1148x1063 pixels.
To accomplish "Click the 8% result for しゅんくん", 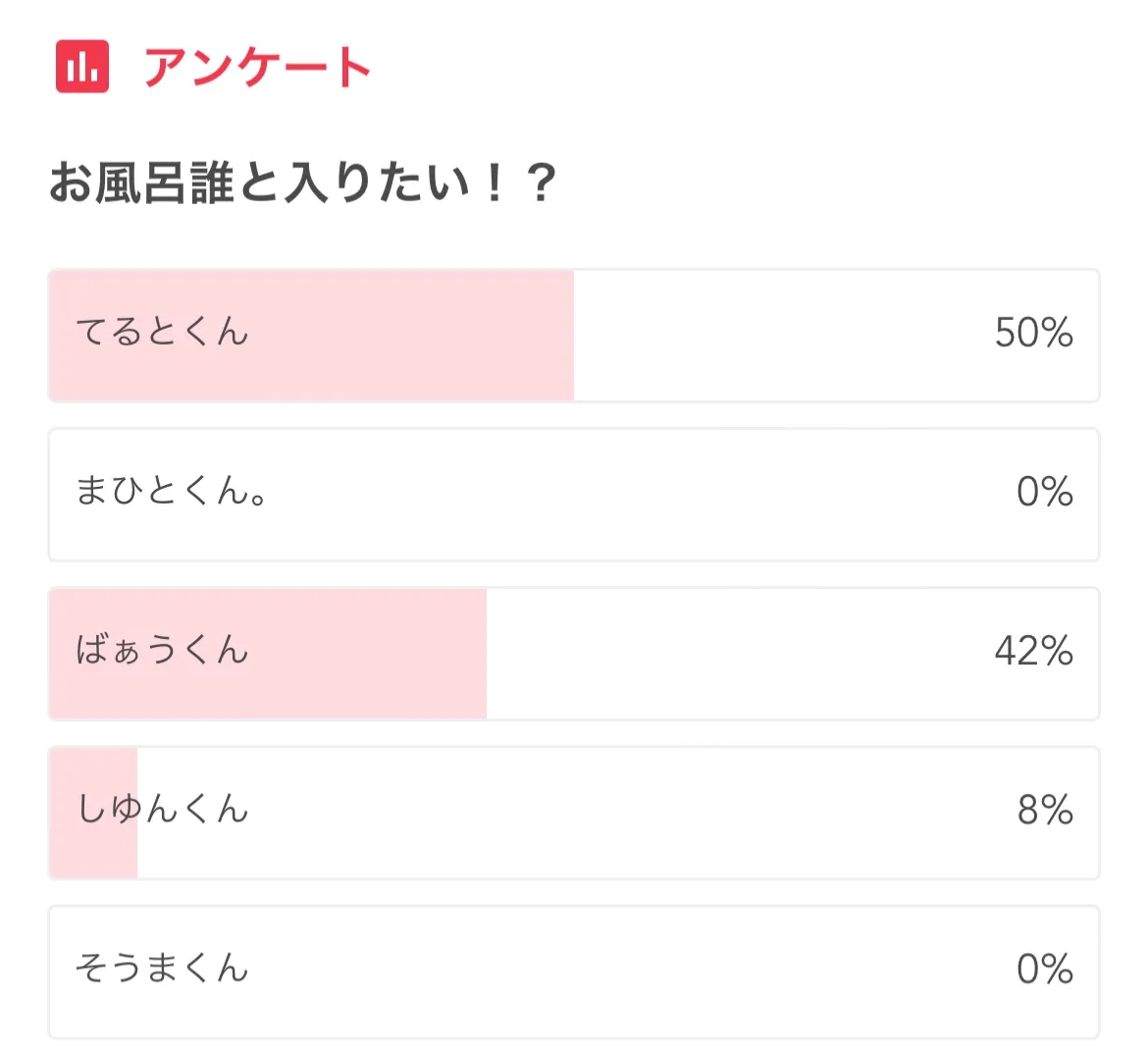I will (1045, 810).
